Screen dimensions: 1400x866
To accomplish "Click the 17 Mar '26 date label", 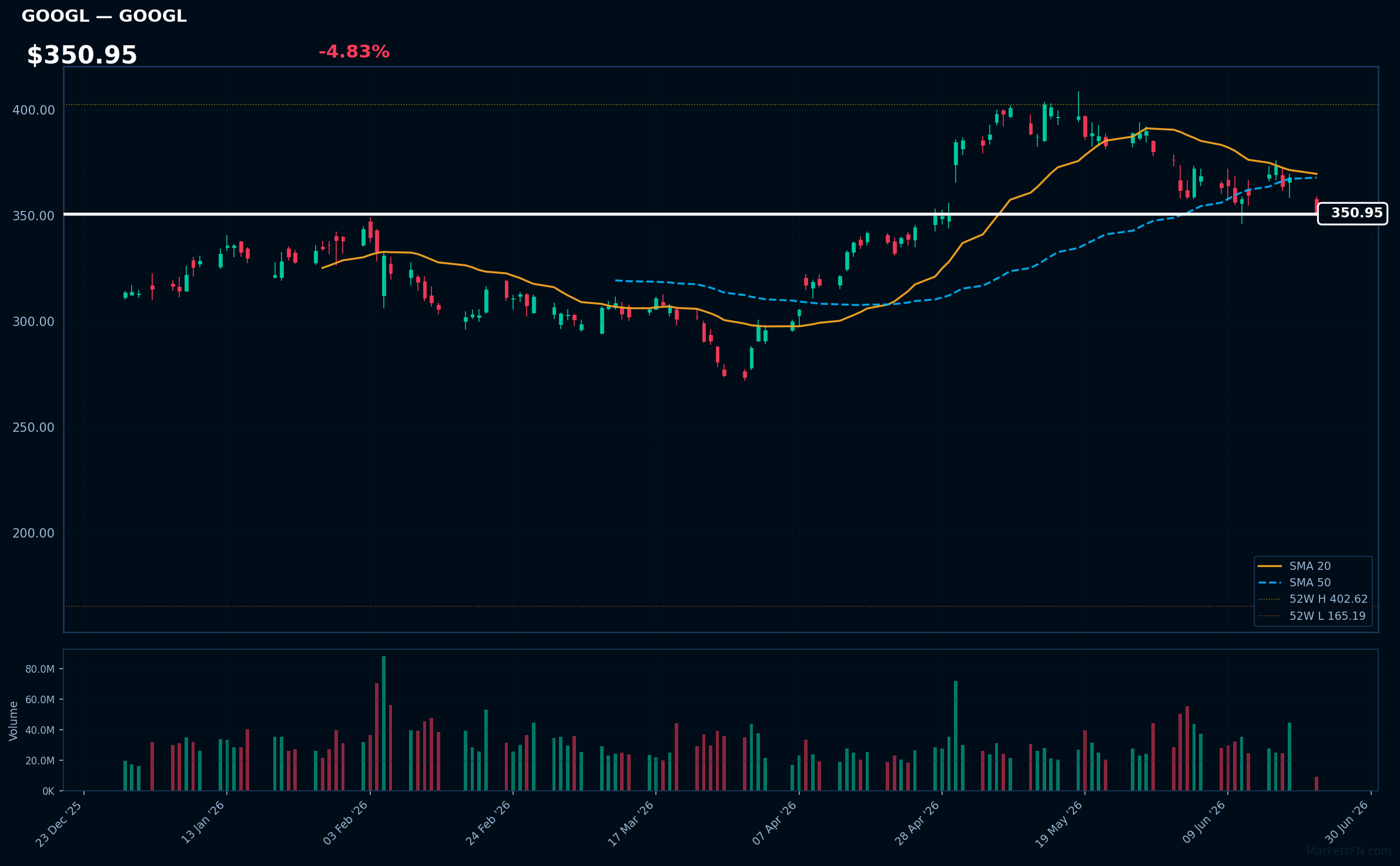I will pos(631,823).
